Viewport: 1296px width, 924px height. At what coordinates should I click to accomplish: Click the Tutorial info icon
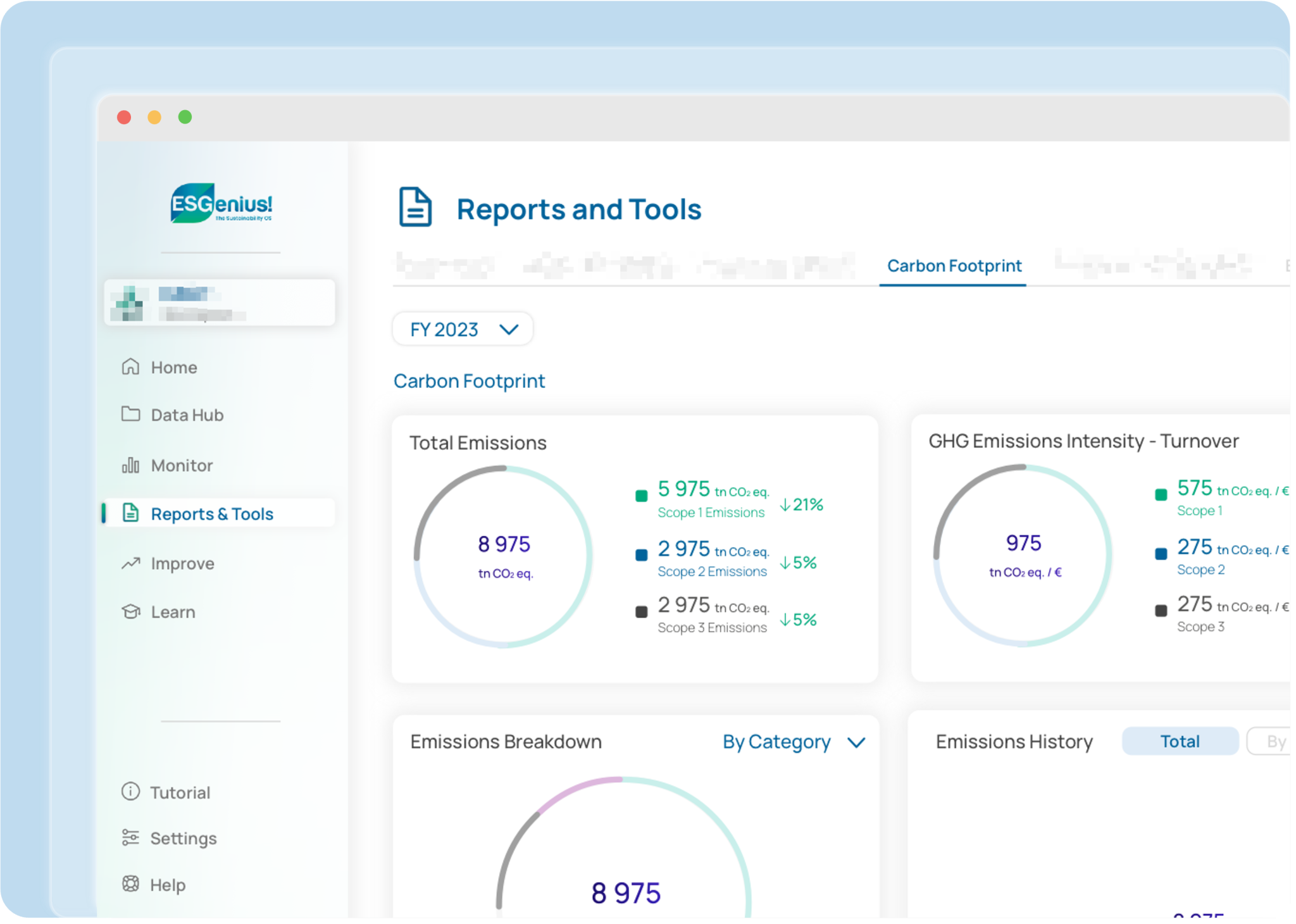(x=130, y=792)
